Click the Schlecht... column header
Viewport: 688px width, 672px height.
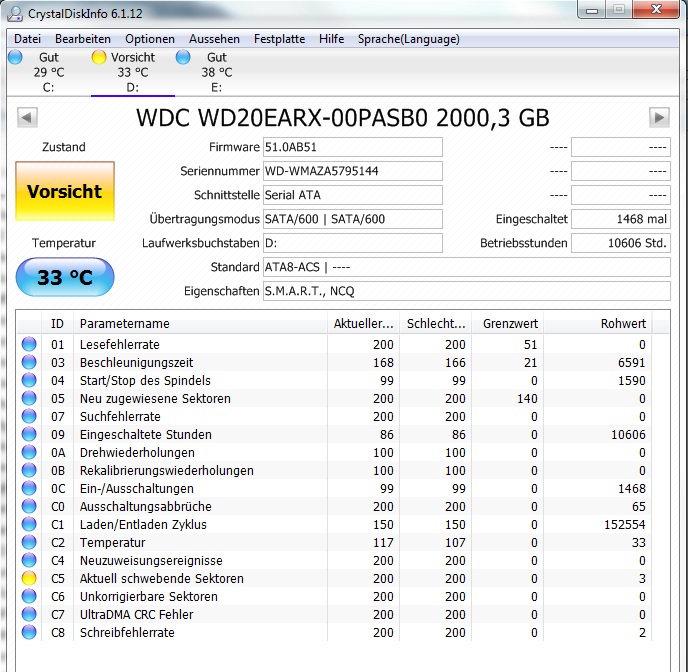tap(435, 324)
